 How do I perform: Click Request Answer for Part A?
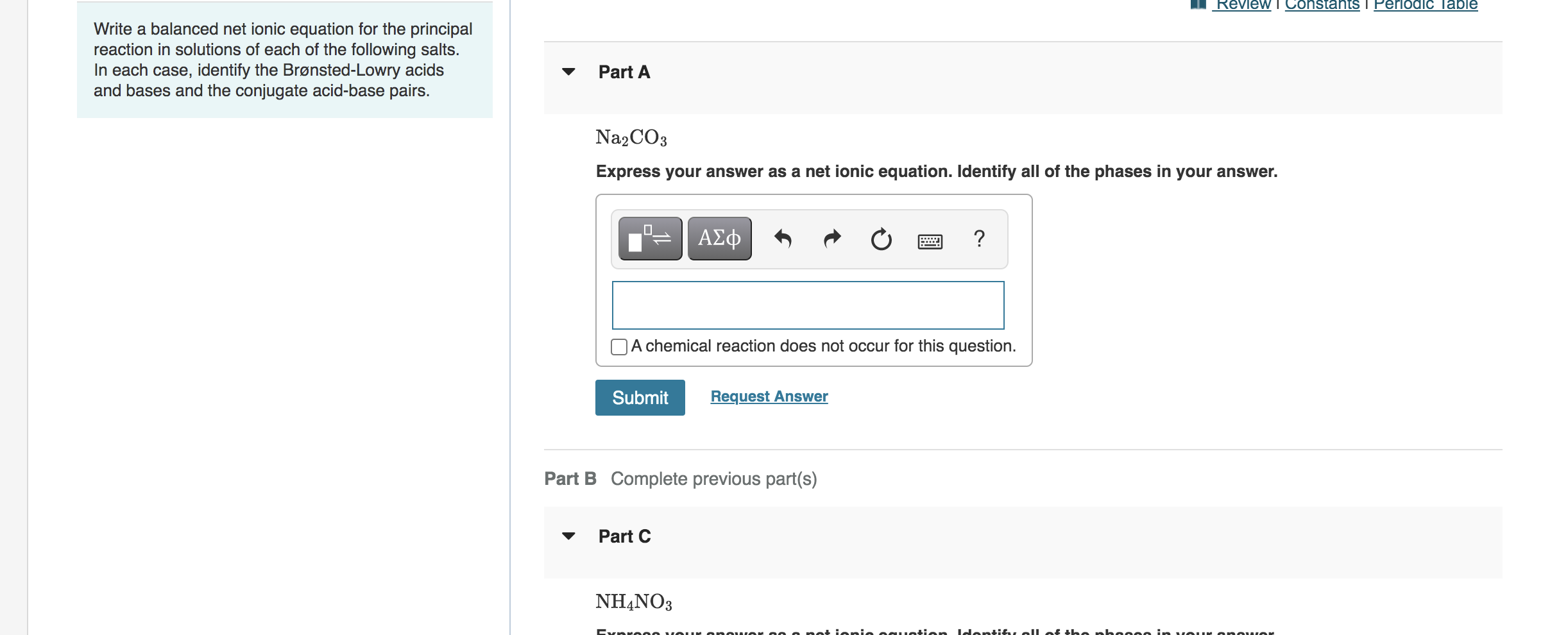(x=768, y=396)
